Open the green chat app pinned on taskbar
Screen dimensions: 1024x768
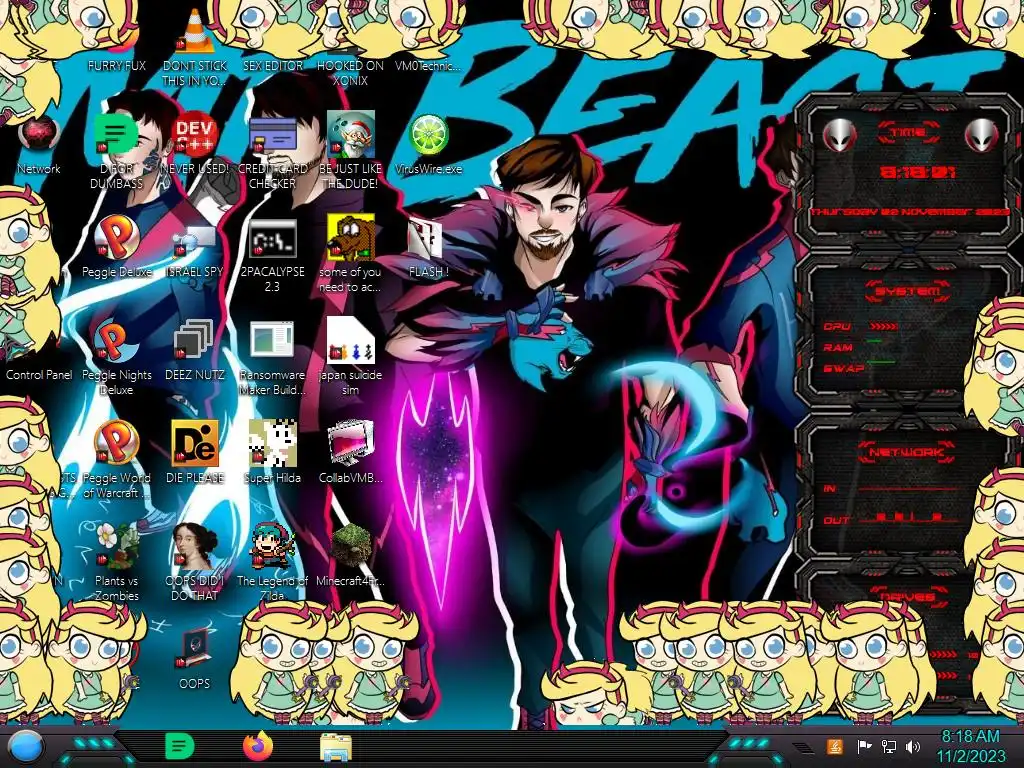180,746
